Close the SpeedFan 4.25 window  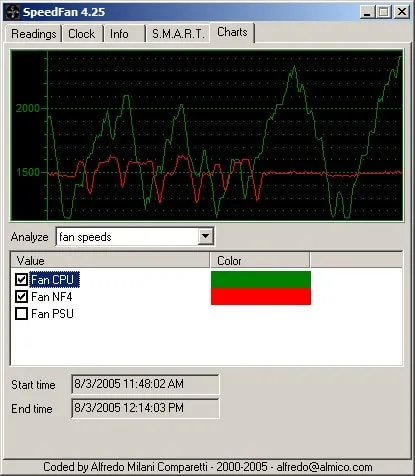pyautogui.click(x=402, y=12)
